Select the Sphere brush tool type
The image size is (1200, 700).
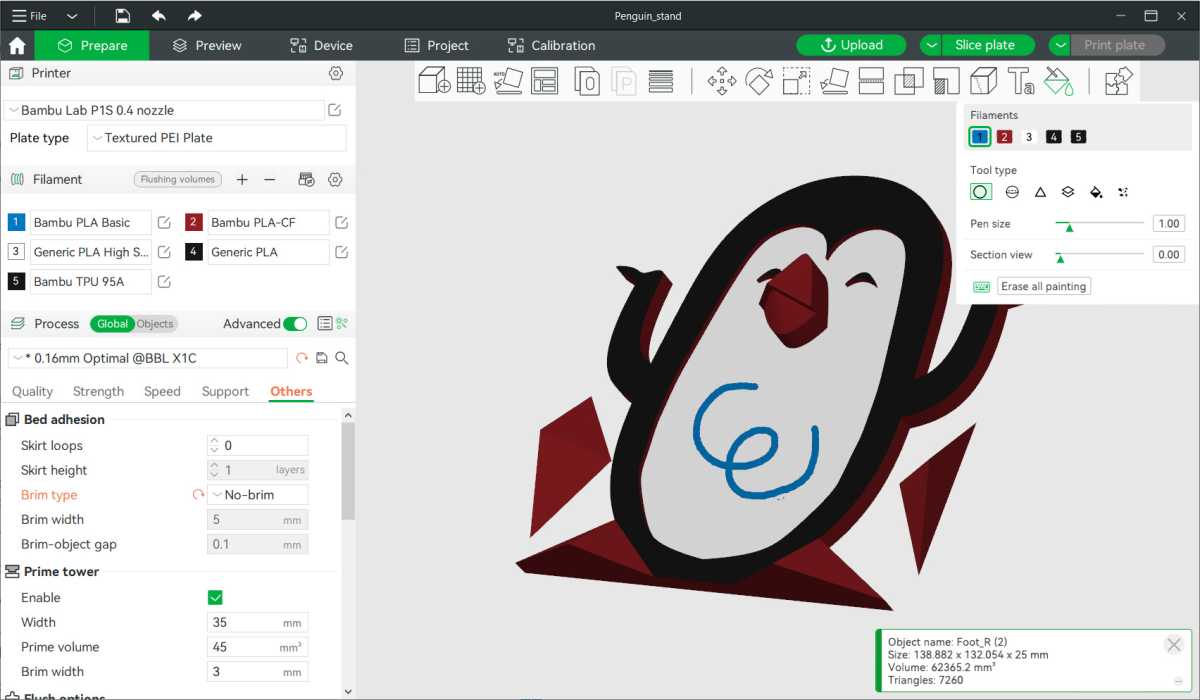(x=1012, y=192)
